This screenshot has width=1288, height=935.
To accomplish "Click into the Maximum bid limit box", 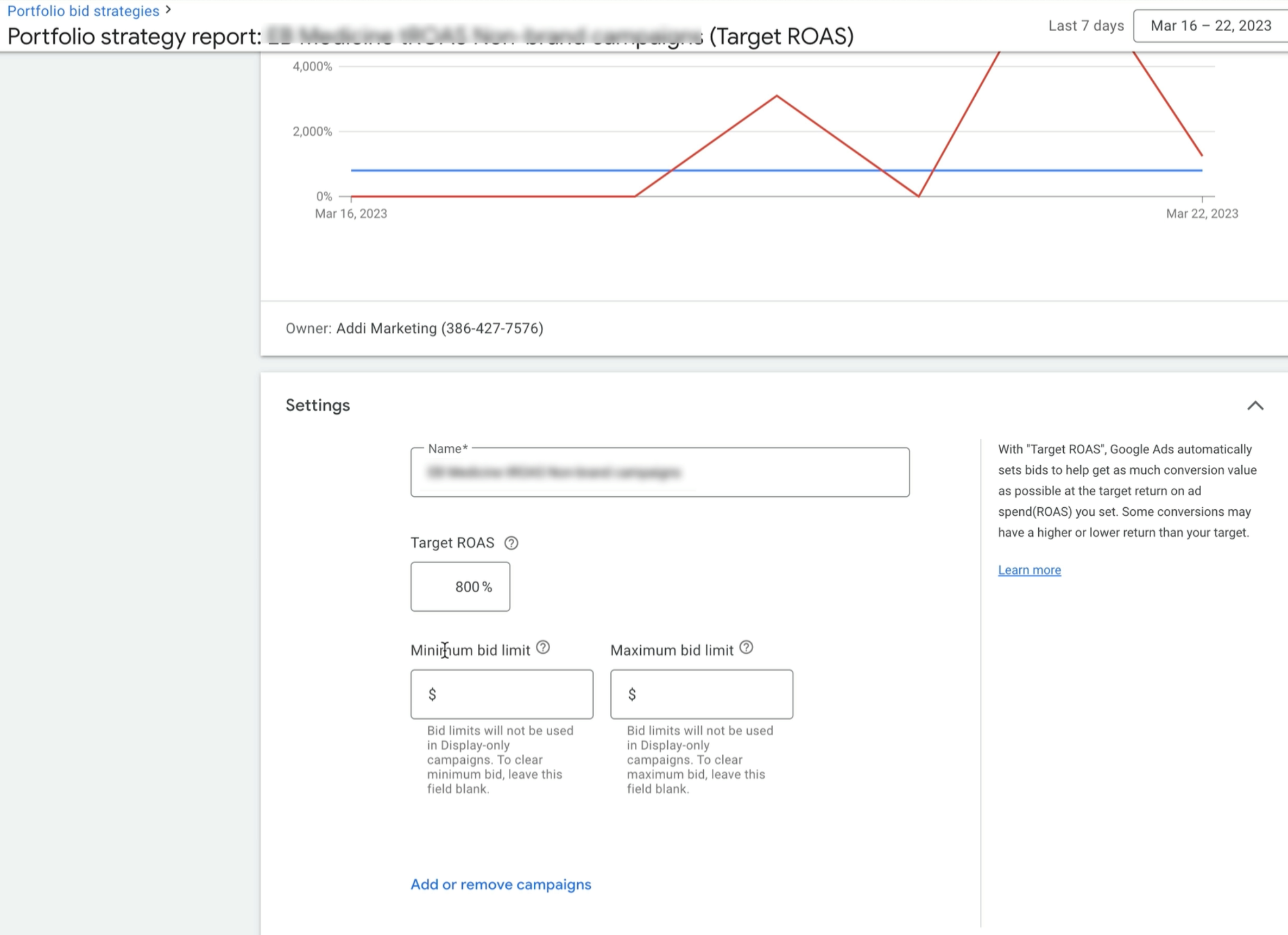I will (702, 694).
